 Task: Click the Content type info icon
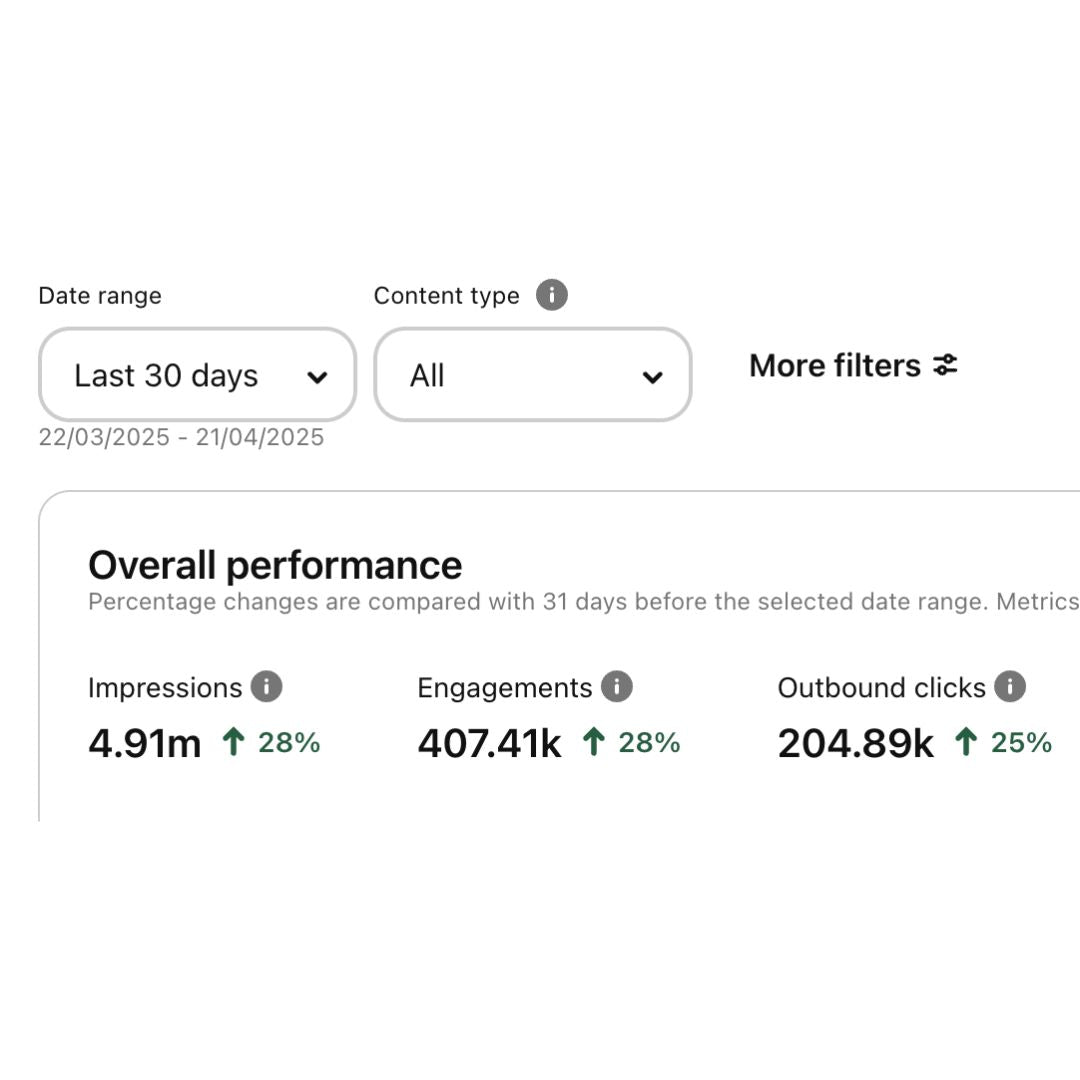click(552, 295)
